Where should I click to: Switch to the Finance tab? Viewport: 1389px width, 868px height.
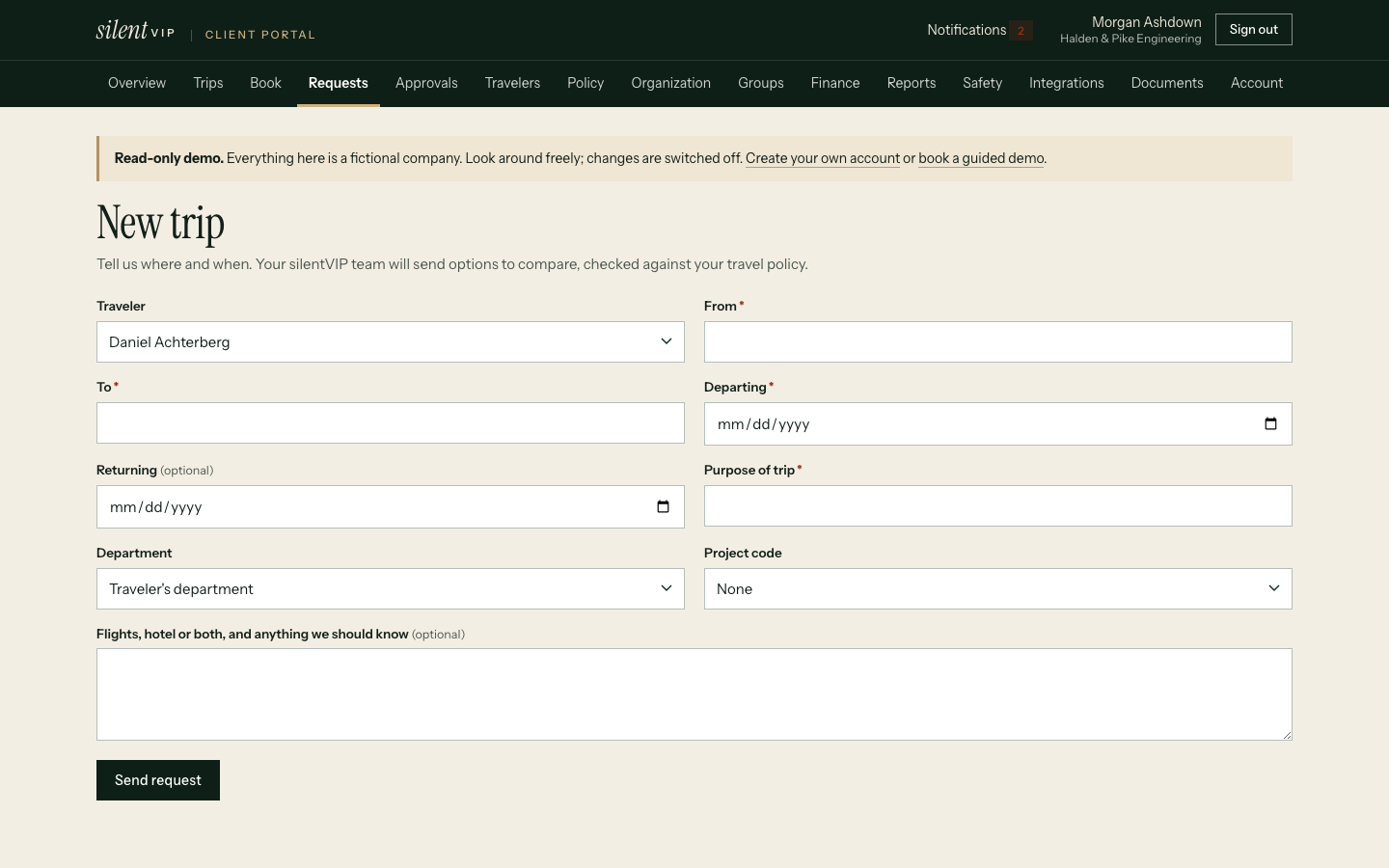click(835, 83)
